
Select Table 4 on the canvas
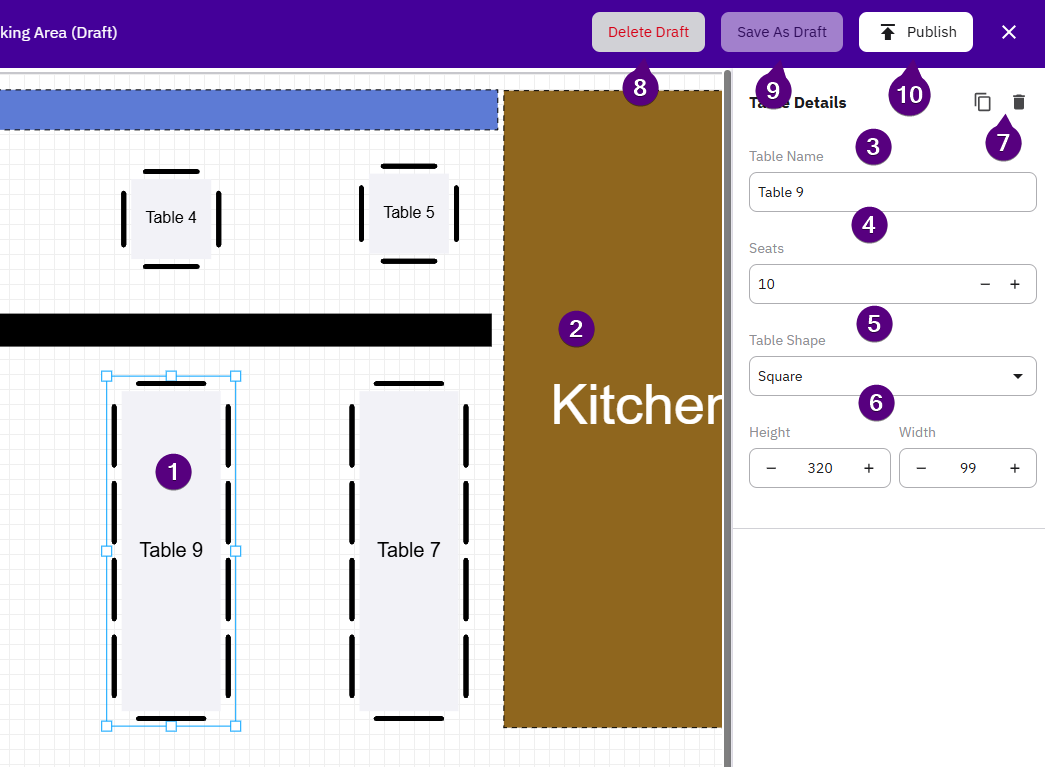coord(171,218)
